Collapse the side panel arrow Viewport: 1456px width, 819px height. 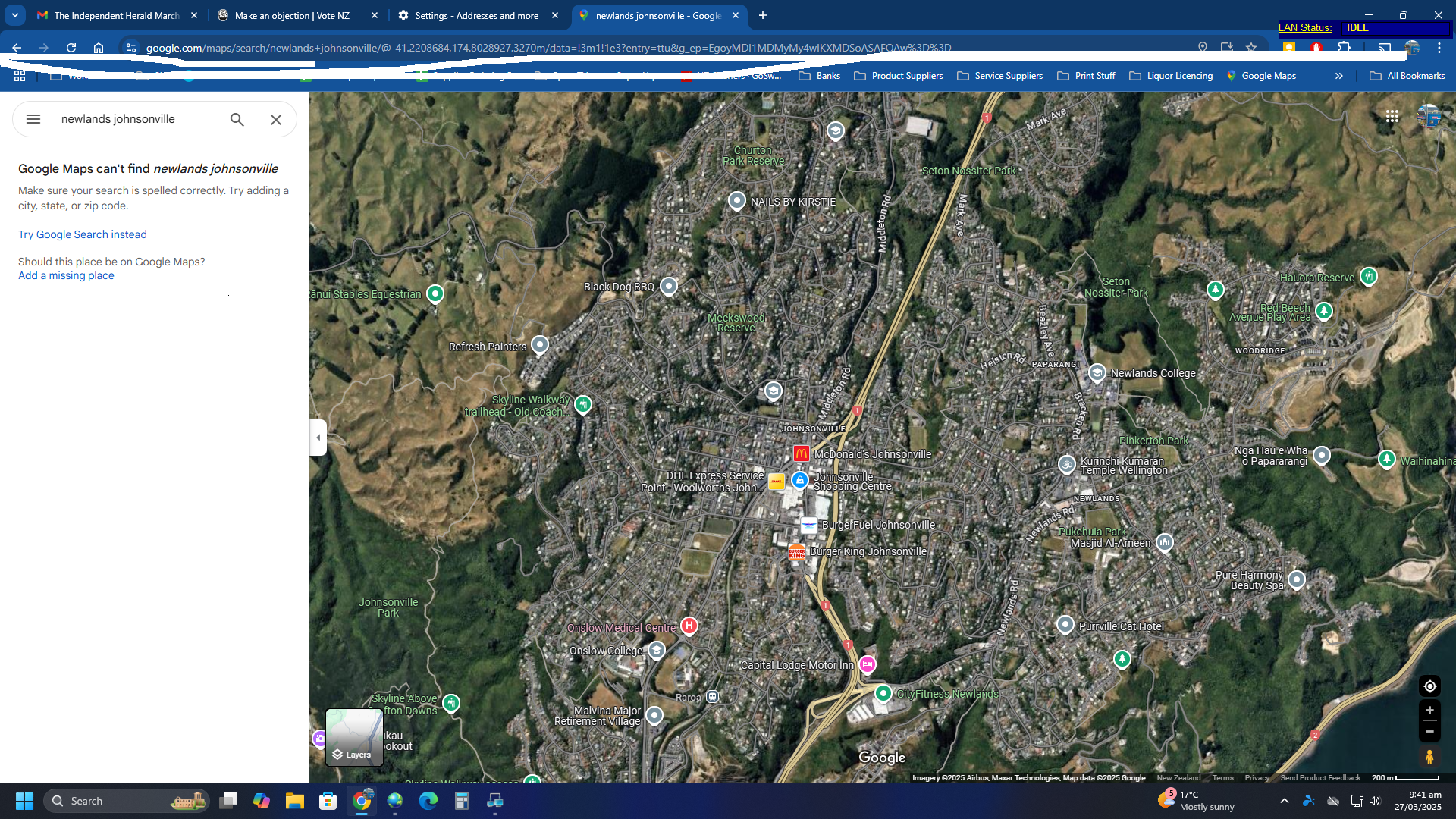pos(318,438)
